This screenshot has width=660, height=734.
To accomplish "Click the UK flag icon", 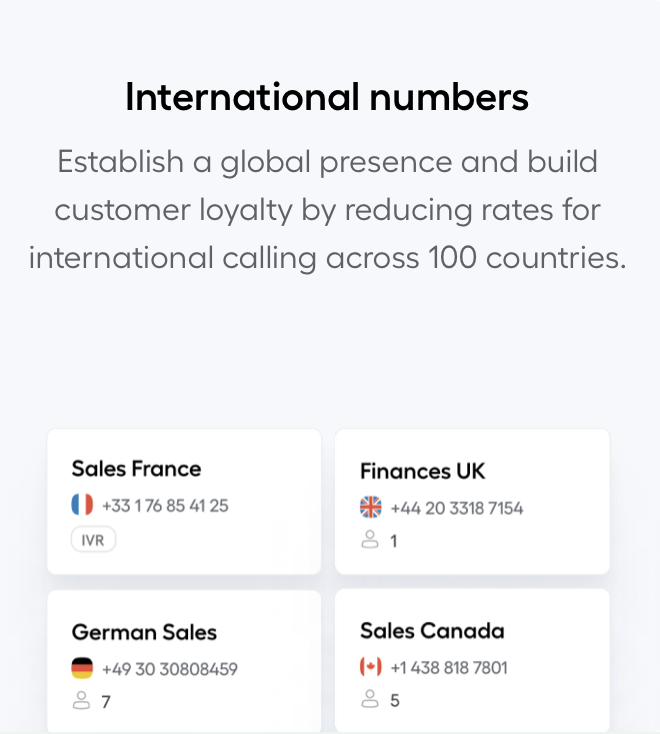I will click(x=370, y=507).
